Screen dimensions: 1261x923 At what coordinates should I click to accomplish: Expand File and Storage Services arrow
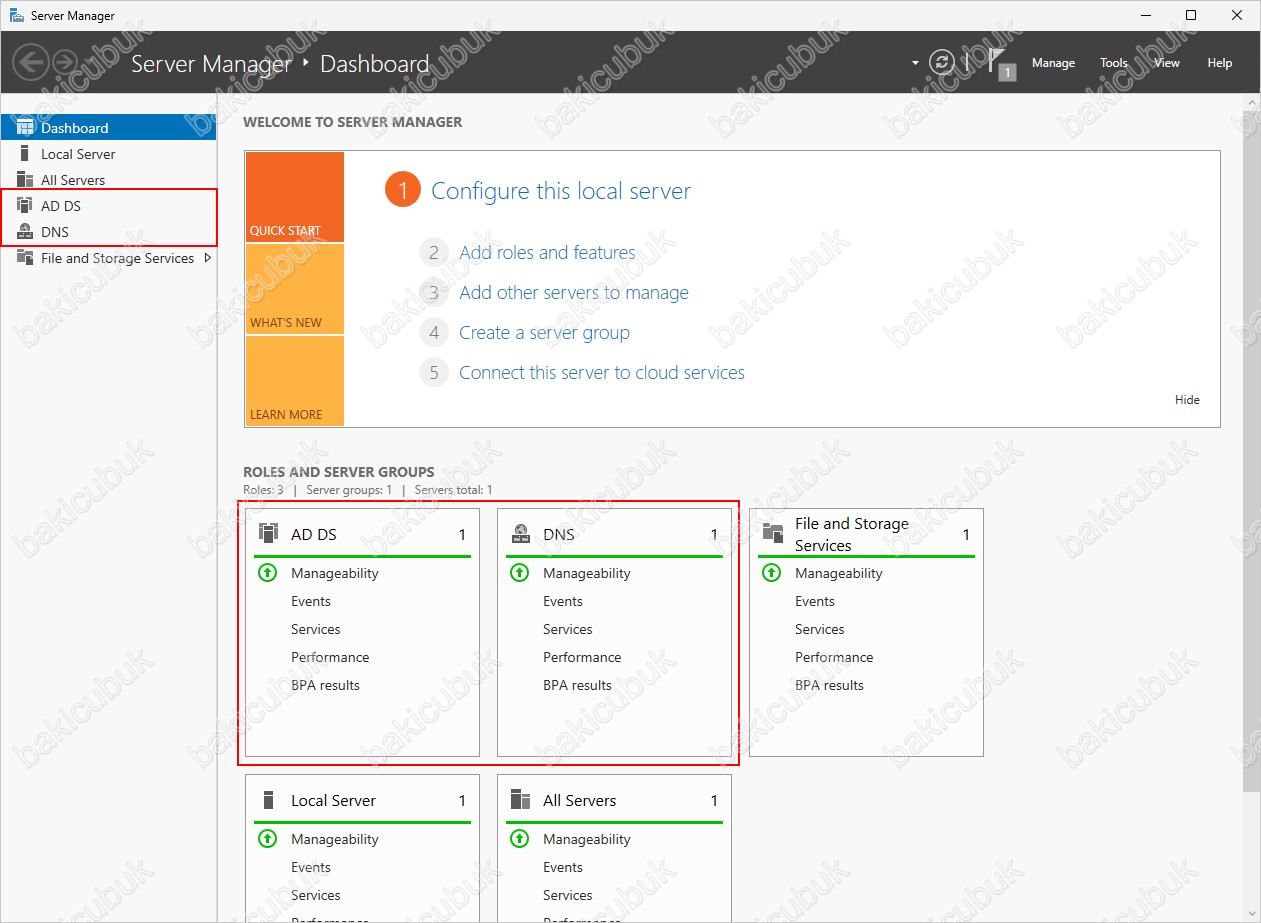point(208,258)
